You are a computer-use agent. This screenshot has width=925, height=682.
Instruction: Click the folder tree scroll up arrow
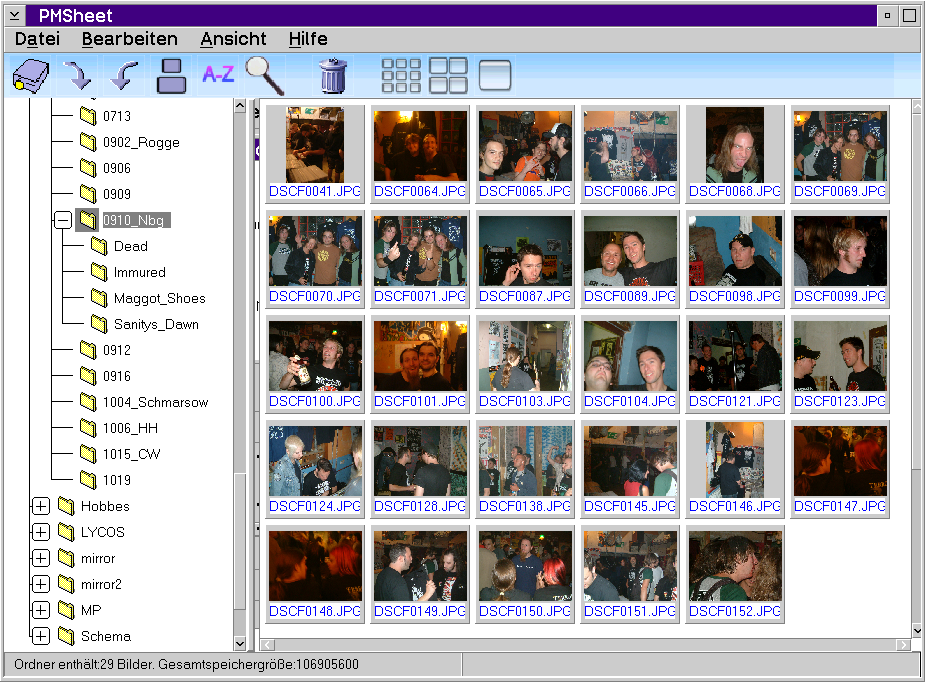pos(240,106)
